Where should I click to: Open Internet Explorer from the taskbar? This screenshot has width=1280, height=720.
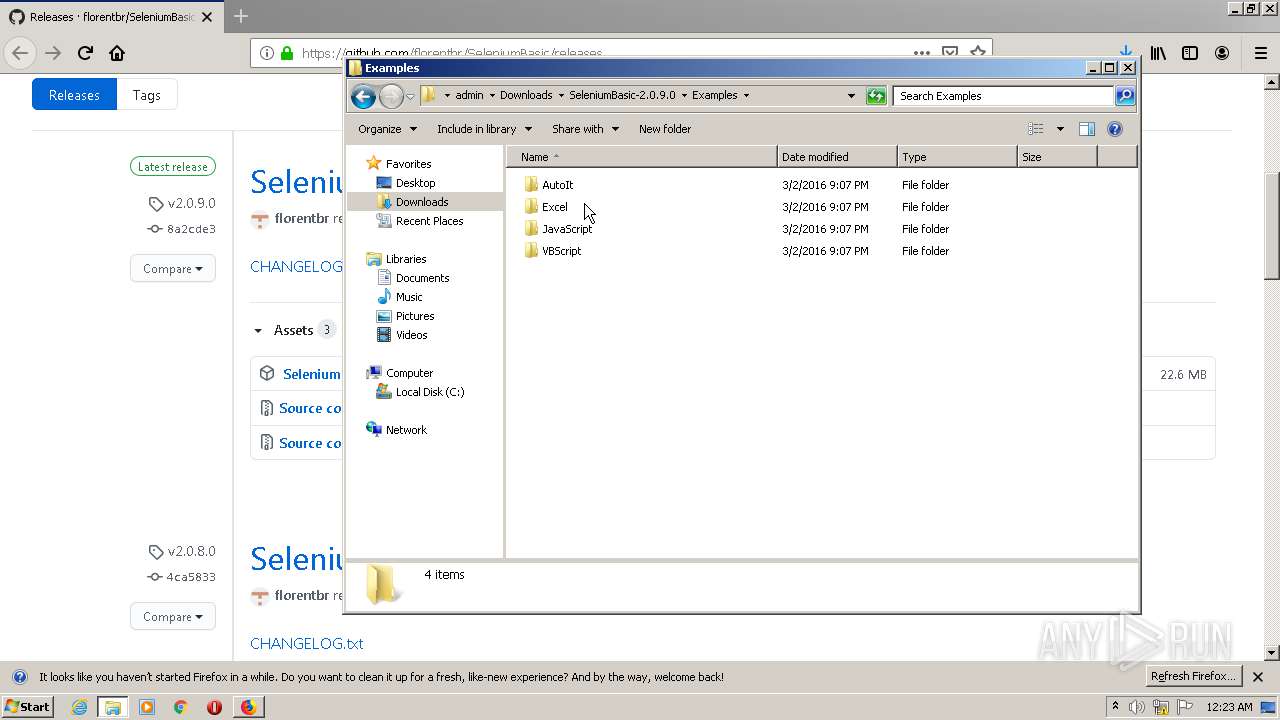(x=79, y=707)
